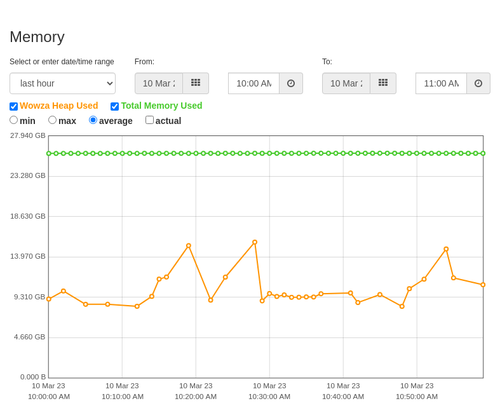Click the 9.310 GB axis label
The width and height of the screenshot is (500, 403).
coord(30,297)
